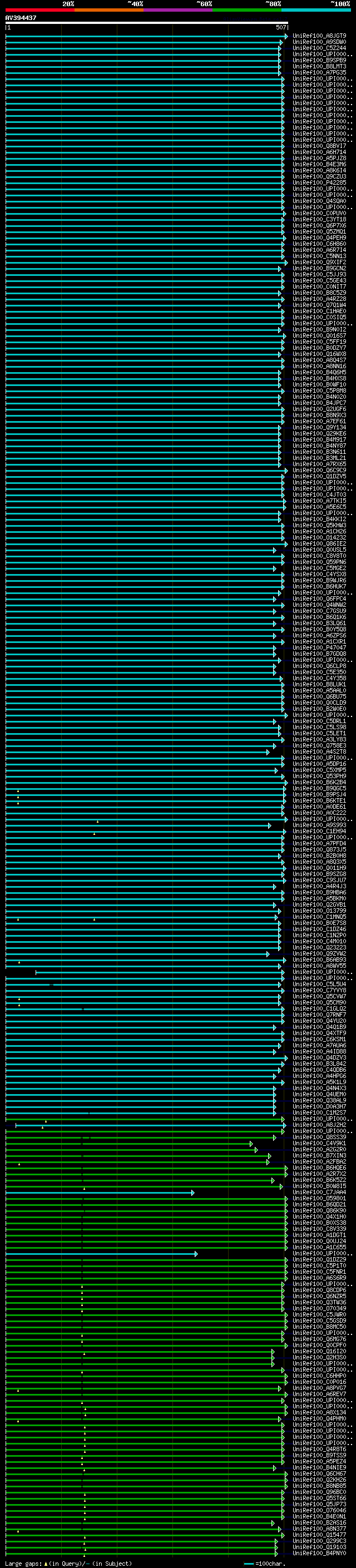Open hit UniRef100_A7PG35
The image size is (356, 1568).
pyautogui.click(x=319, y=72)
